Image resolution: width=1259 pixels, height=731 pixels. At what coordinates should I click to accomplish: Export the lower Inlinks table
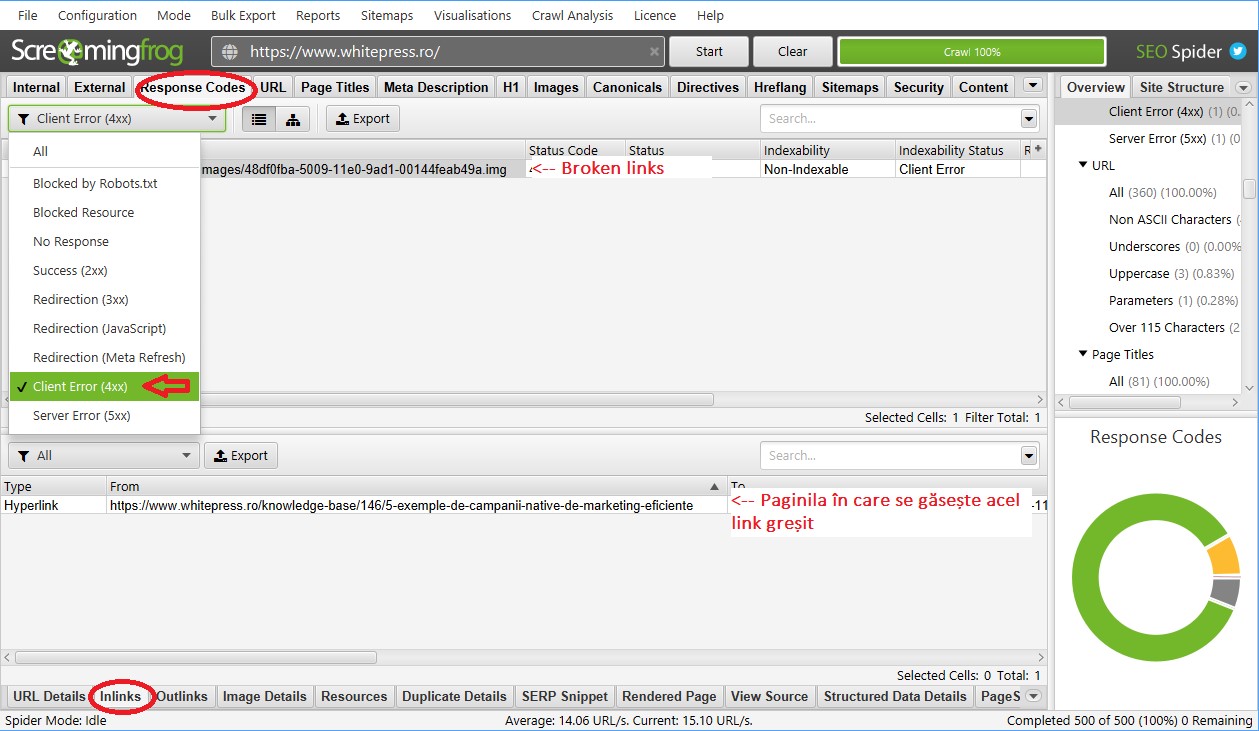[x=241, y=456]
